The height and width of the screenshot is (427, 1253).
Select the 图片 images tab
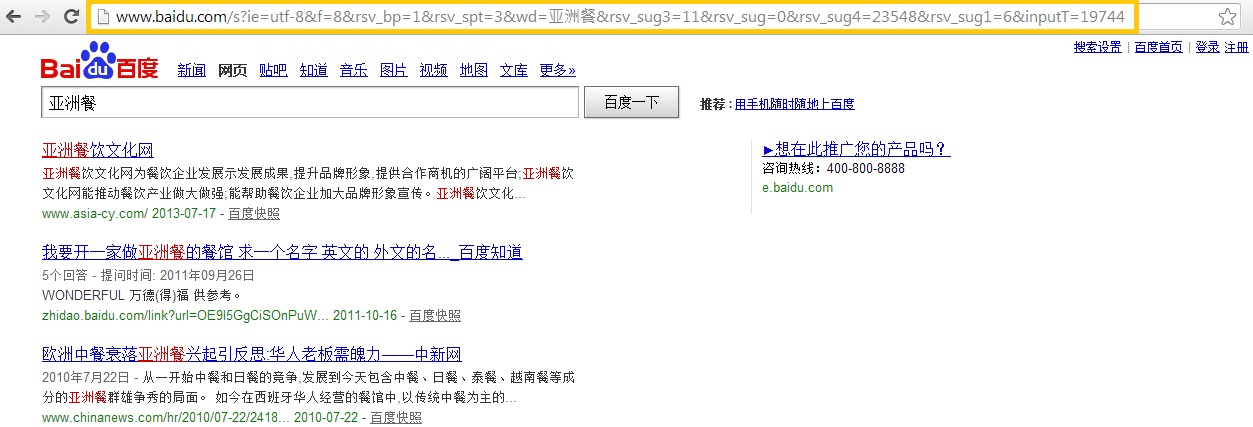[393, 70]
